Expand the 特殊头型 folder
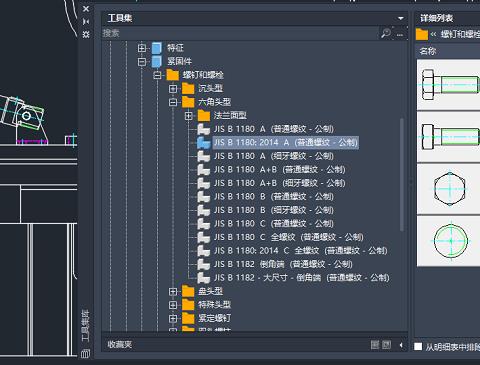This screenshot has height=365, width=480. (173, 305)
